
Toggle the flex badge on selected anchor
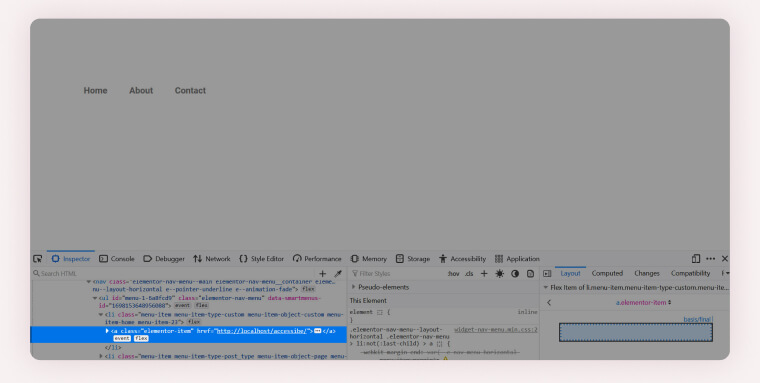tap(141, 338)
